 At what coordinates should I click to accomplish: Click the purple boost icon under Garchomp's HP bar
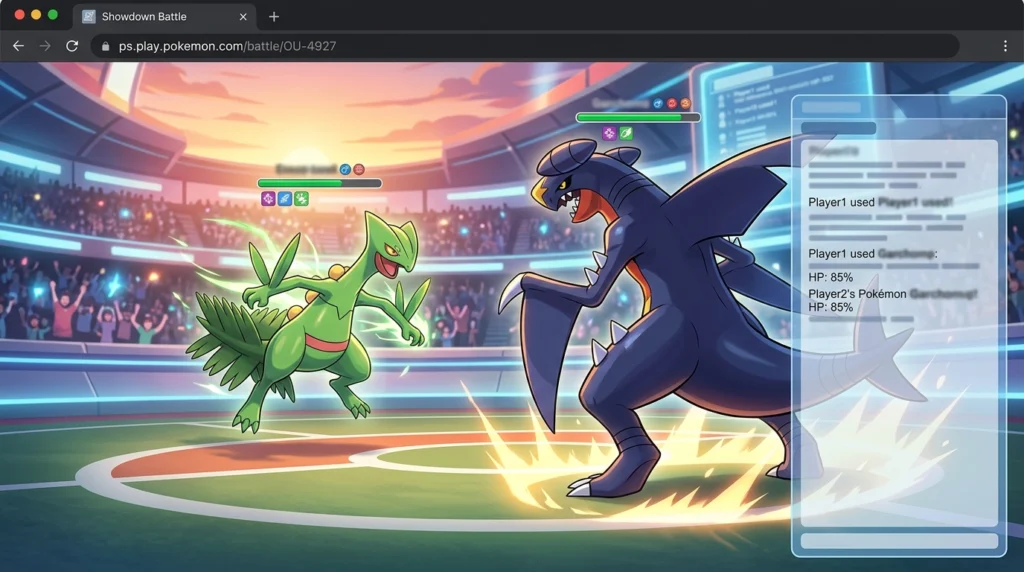609,133
